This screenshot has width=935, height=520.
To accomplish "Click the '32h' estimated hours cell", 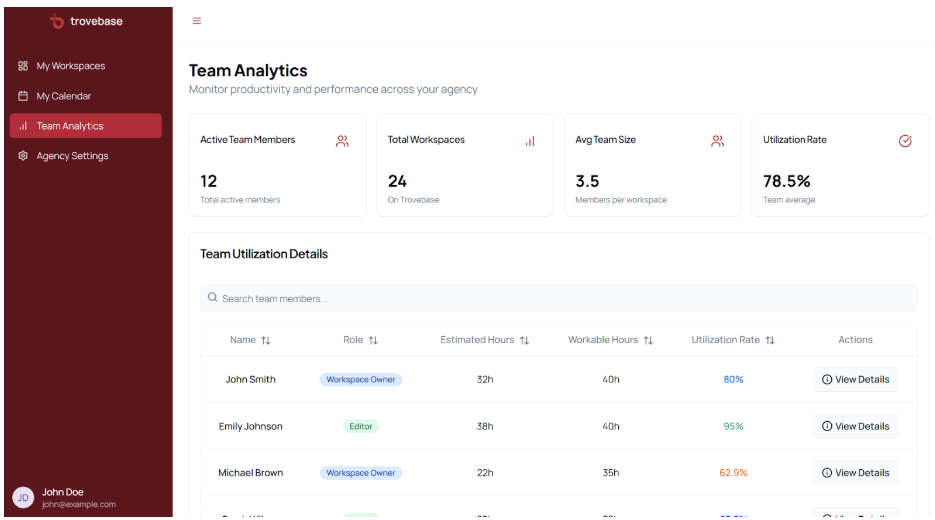I will tap(485, 379).
